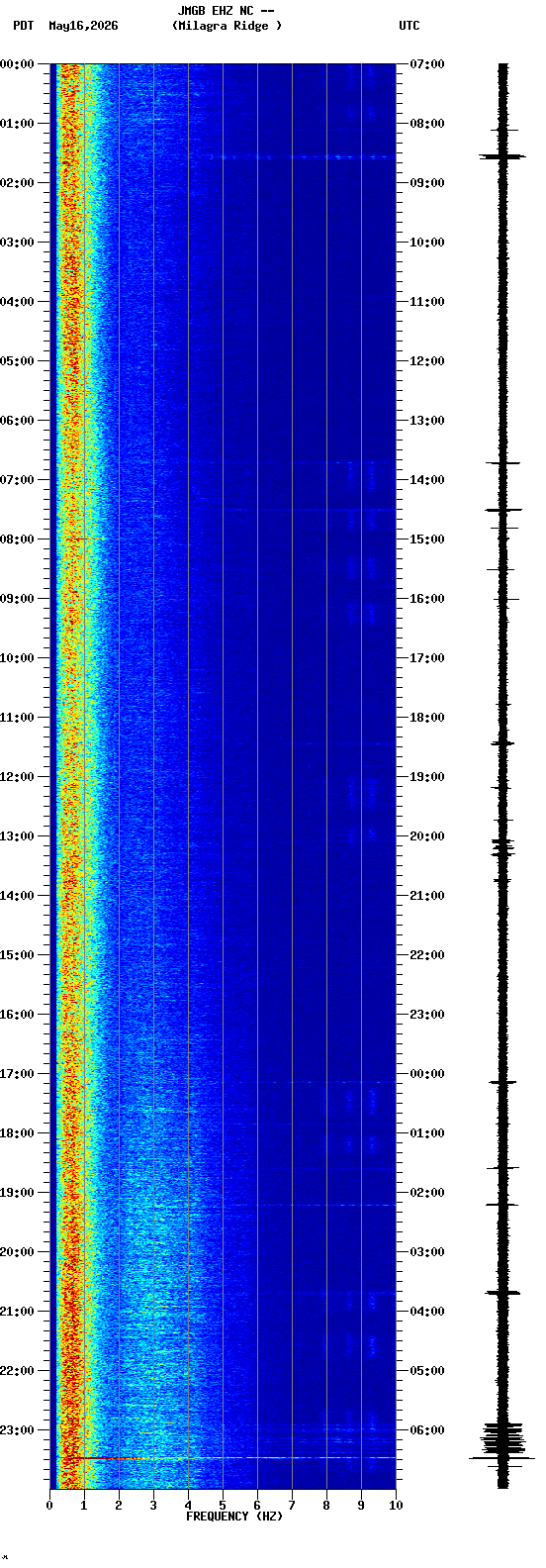Click the large seismogram spike near 01:35 PDT

(502, 156)
